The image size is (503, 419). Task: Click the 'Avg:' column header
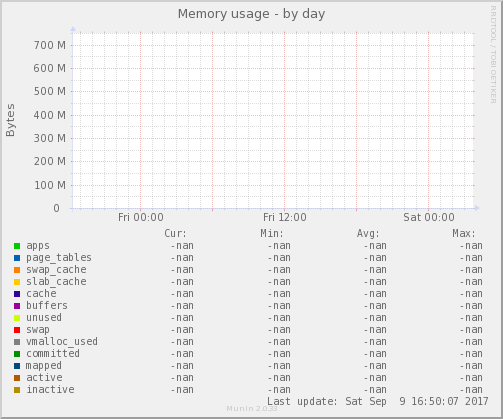click(368, 233)
